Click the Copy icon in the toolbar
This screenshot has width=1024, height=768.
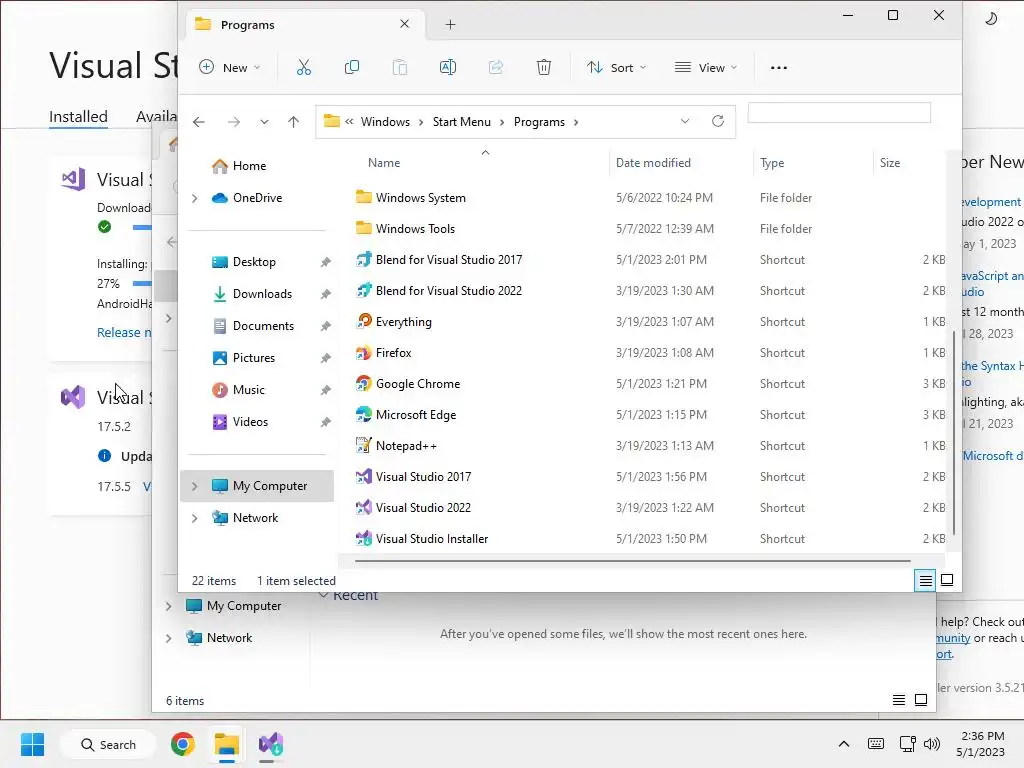pos(351,67)
